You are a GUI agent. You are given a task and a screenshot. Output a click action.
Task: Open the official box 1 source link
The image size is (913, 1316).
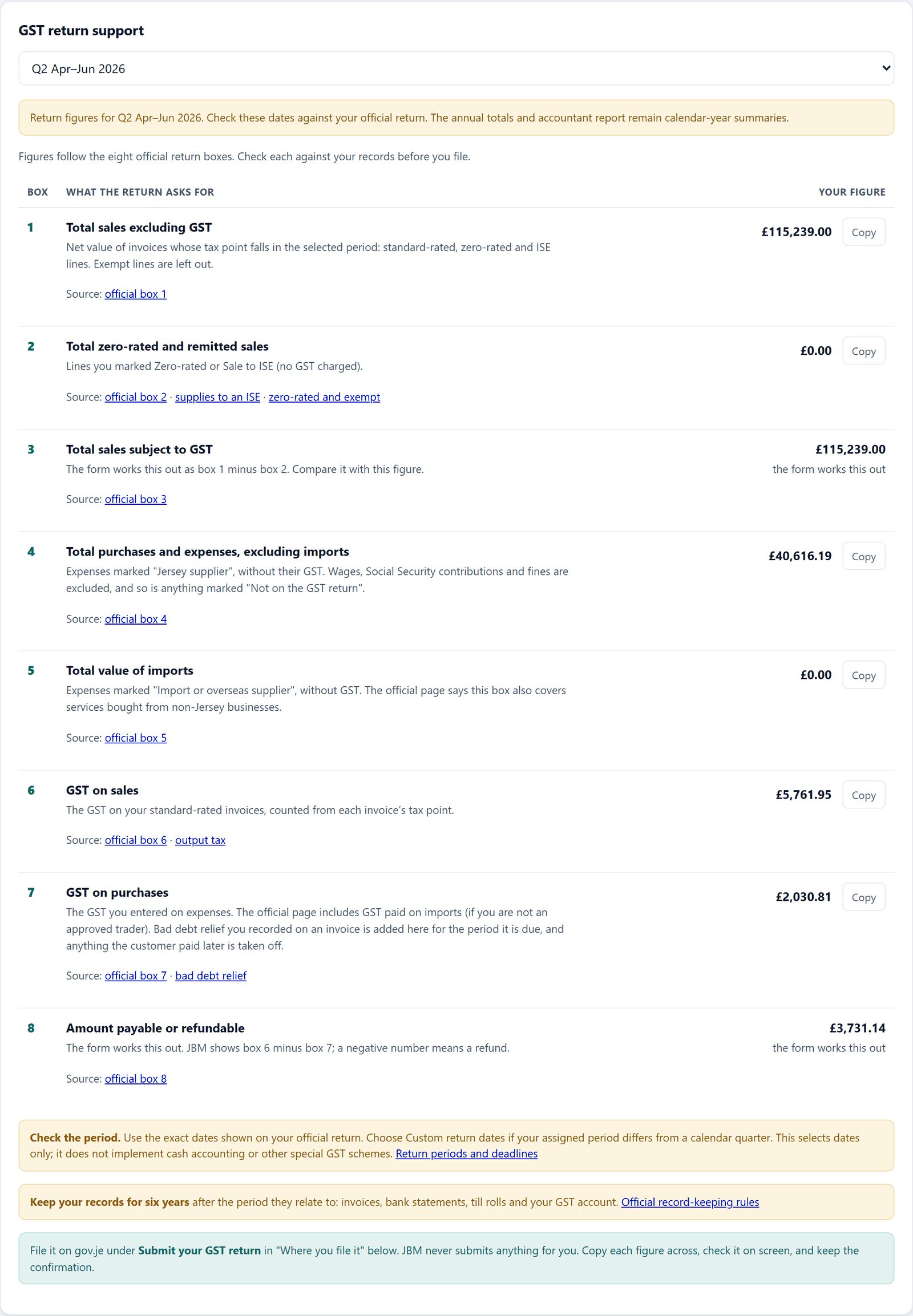point(136,294)
